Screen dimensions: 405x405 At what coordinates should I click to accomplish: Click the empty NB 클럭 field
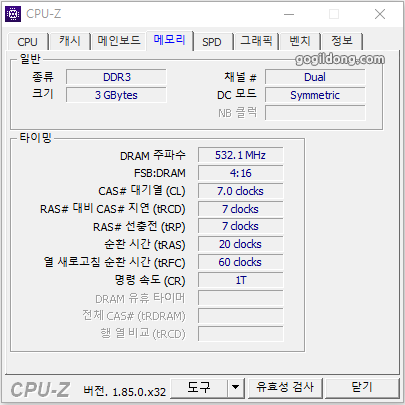(315, 113)
